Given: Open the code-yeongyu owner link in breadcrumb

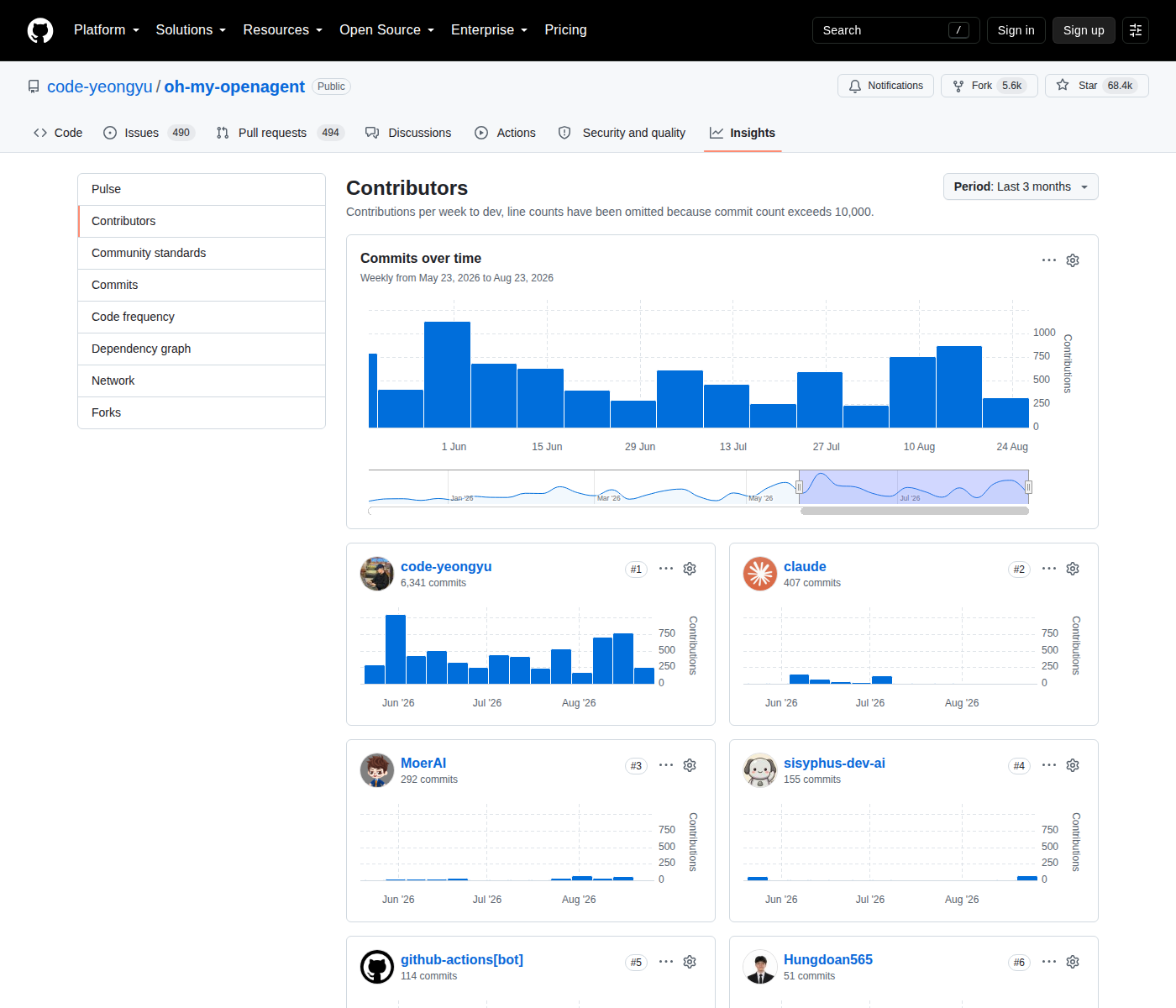Looking at the screenshot, I should pyautogui.click(x=100, y=87).
